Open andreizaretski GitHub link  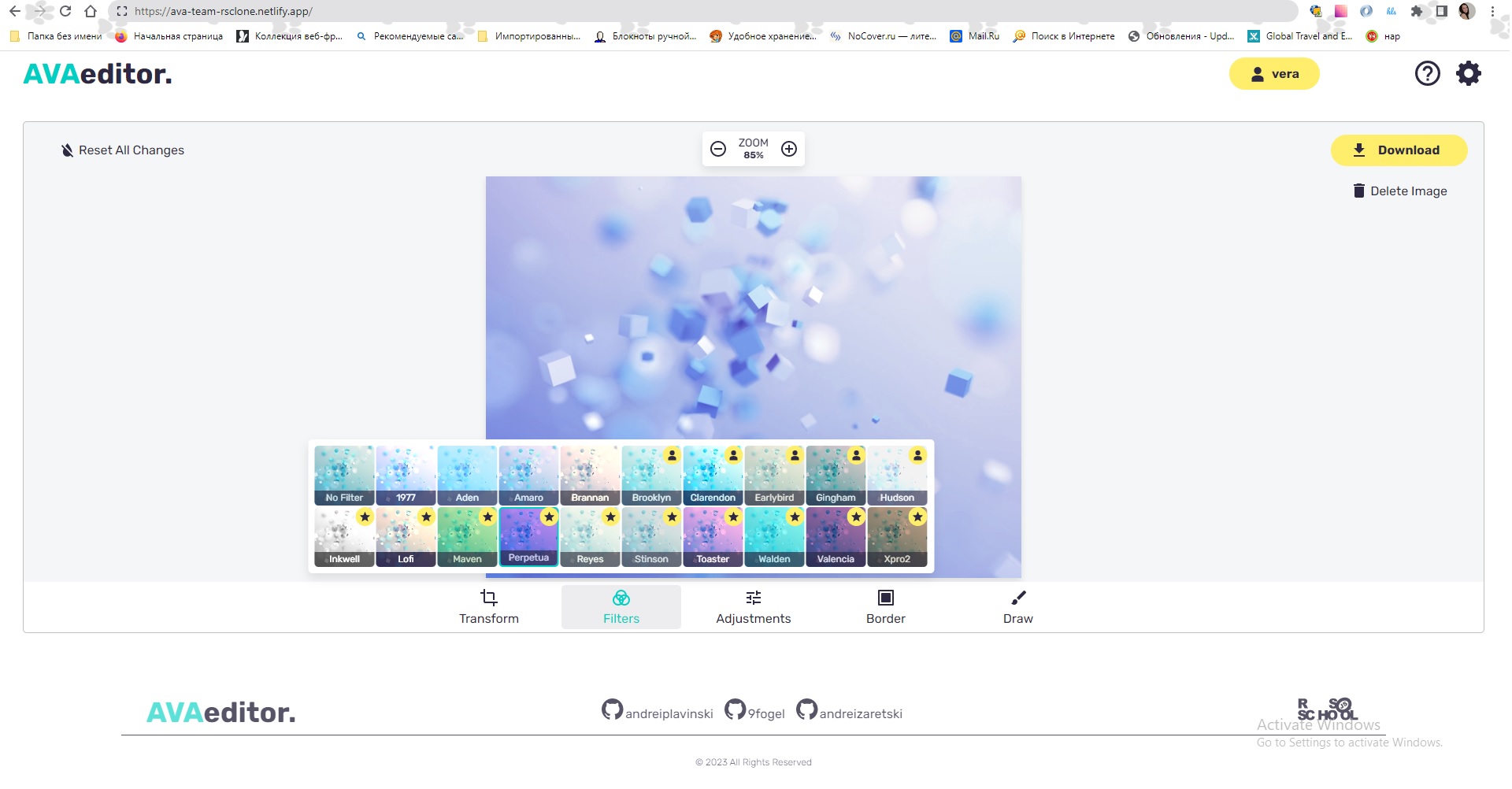850,711
